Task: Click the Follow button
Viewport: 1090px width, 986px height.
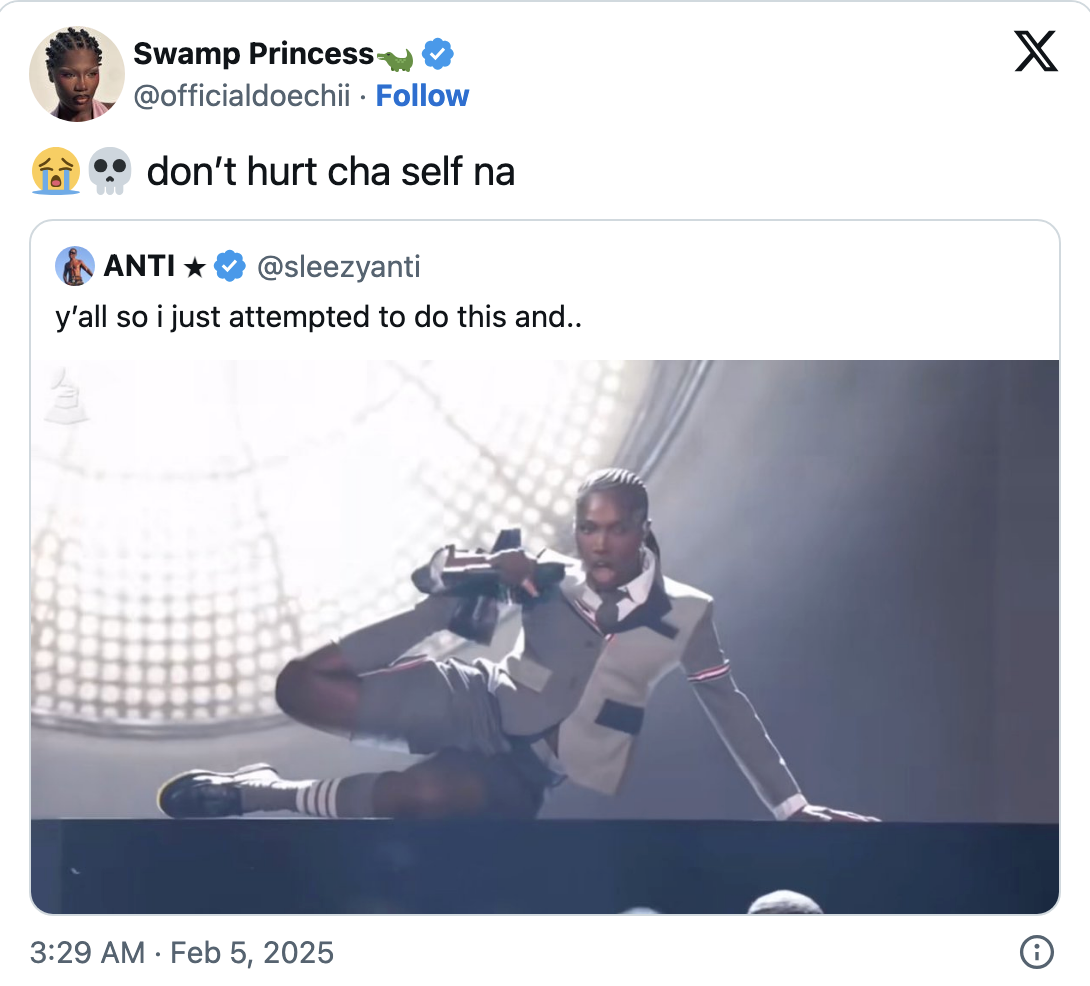Action: point(423,95)
